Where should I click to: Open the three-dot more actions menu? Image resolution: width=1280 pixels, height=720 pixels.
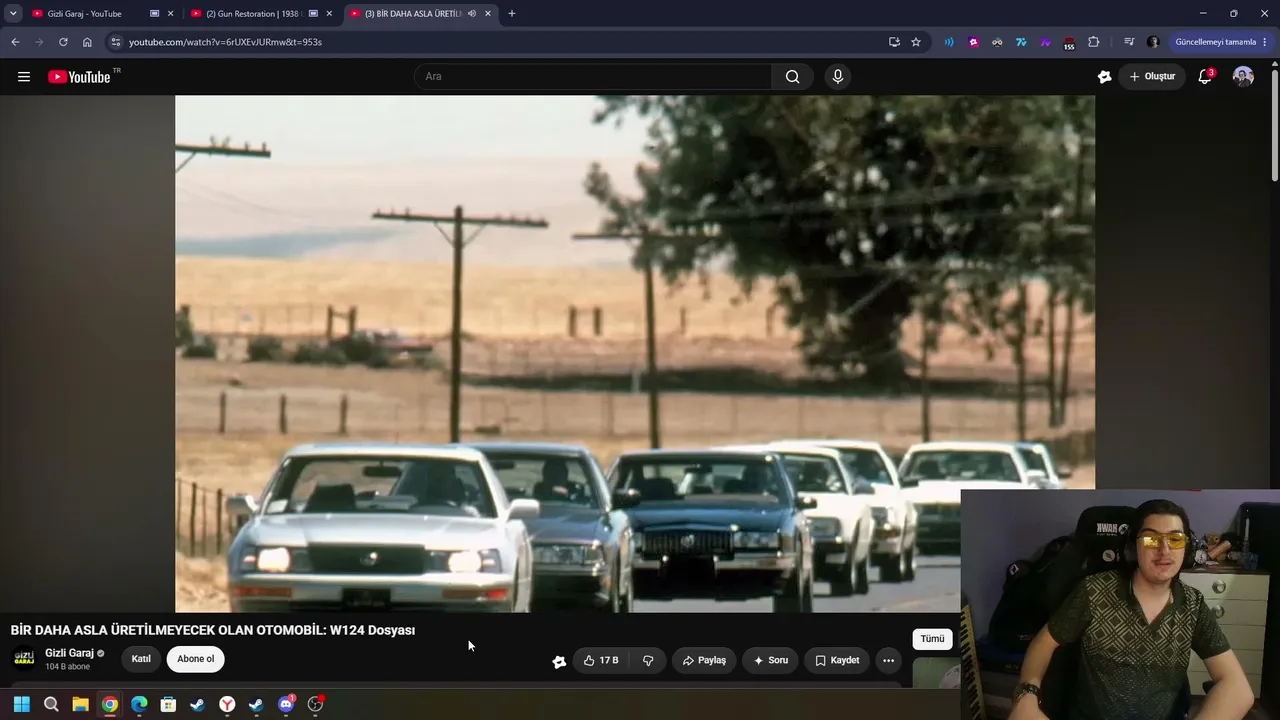(x=888, y=660)
